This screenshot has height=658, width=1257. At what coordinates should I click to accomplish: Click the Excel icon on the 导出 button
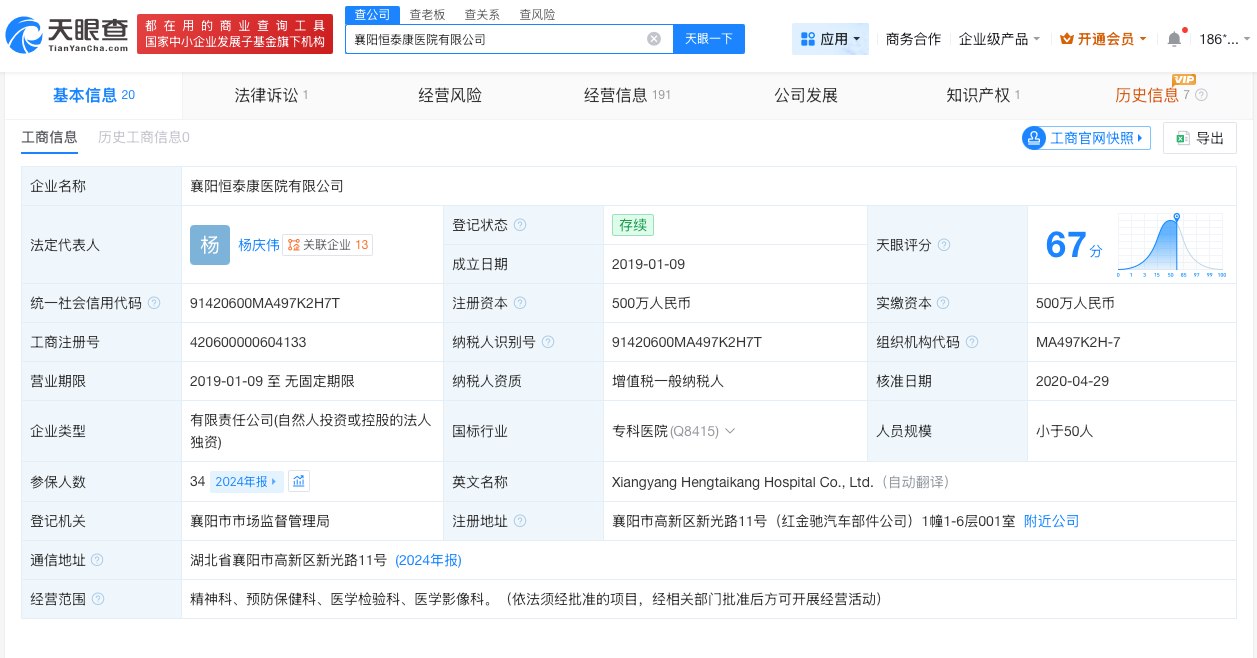1183,138
